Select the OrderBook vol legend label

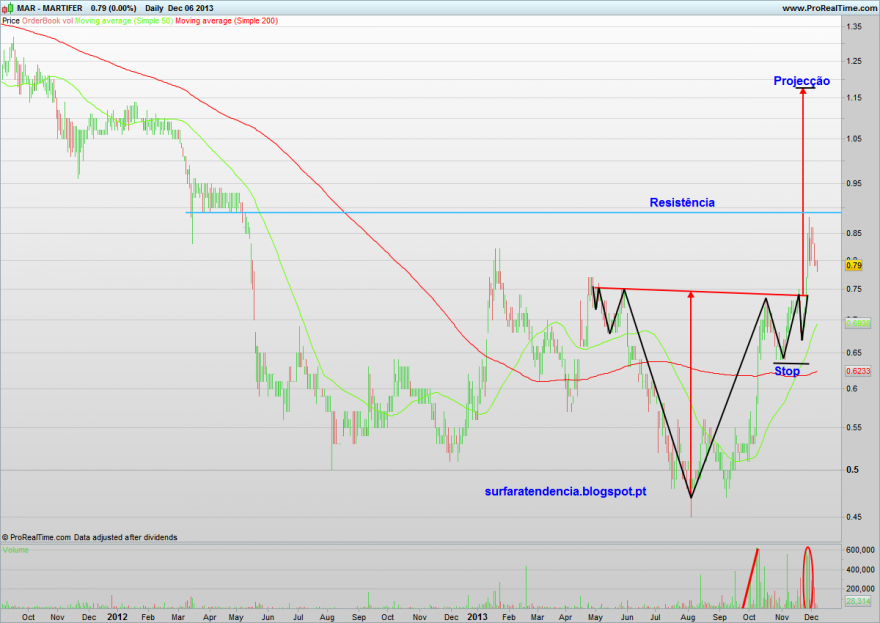point(47,21)
